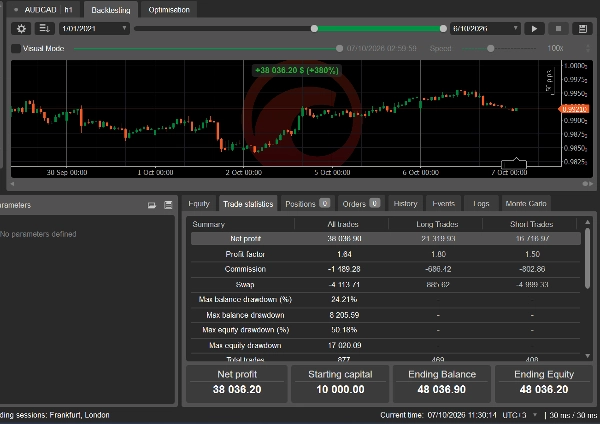
Task: Click the parameters save icon
Action: tap(168, 205)
